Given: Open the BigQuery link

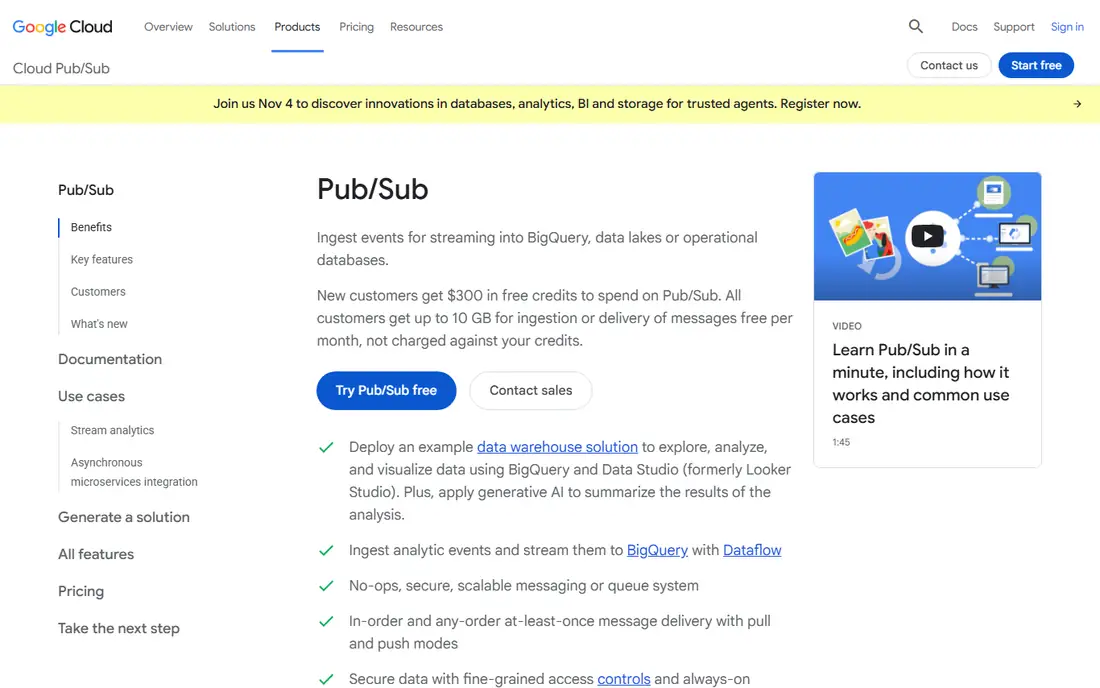Looking at the screenshot, I should (657, 551).
